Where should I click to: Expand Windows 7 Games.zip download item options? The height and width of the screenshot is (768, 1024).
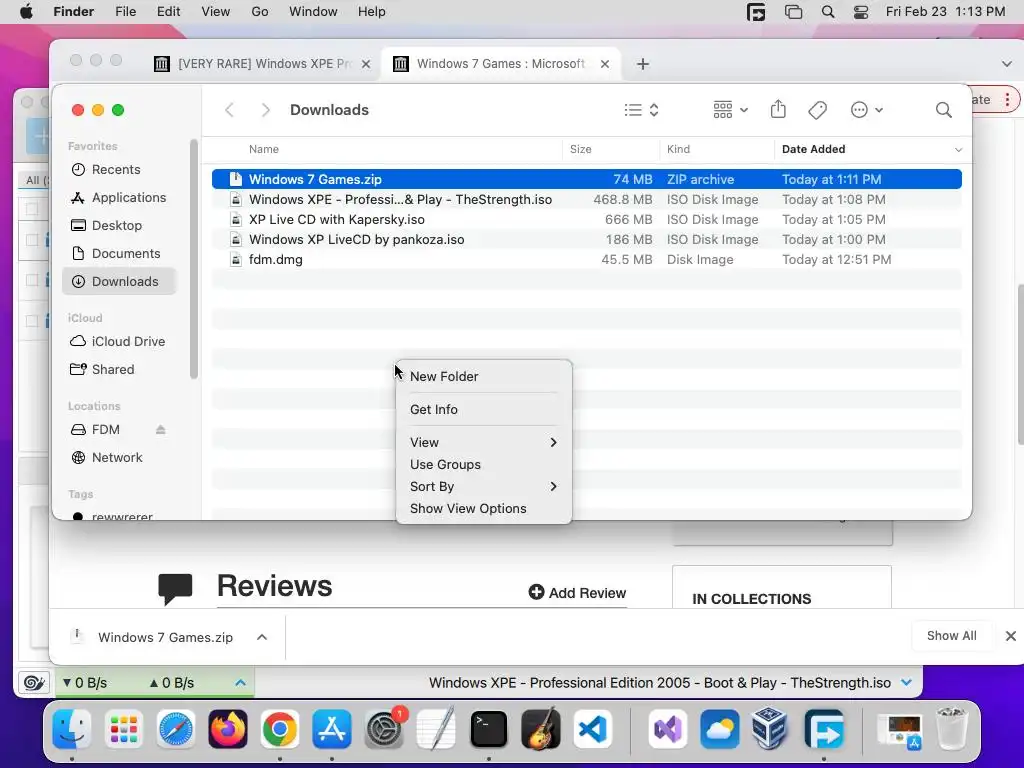click(x=262, y=637)
